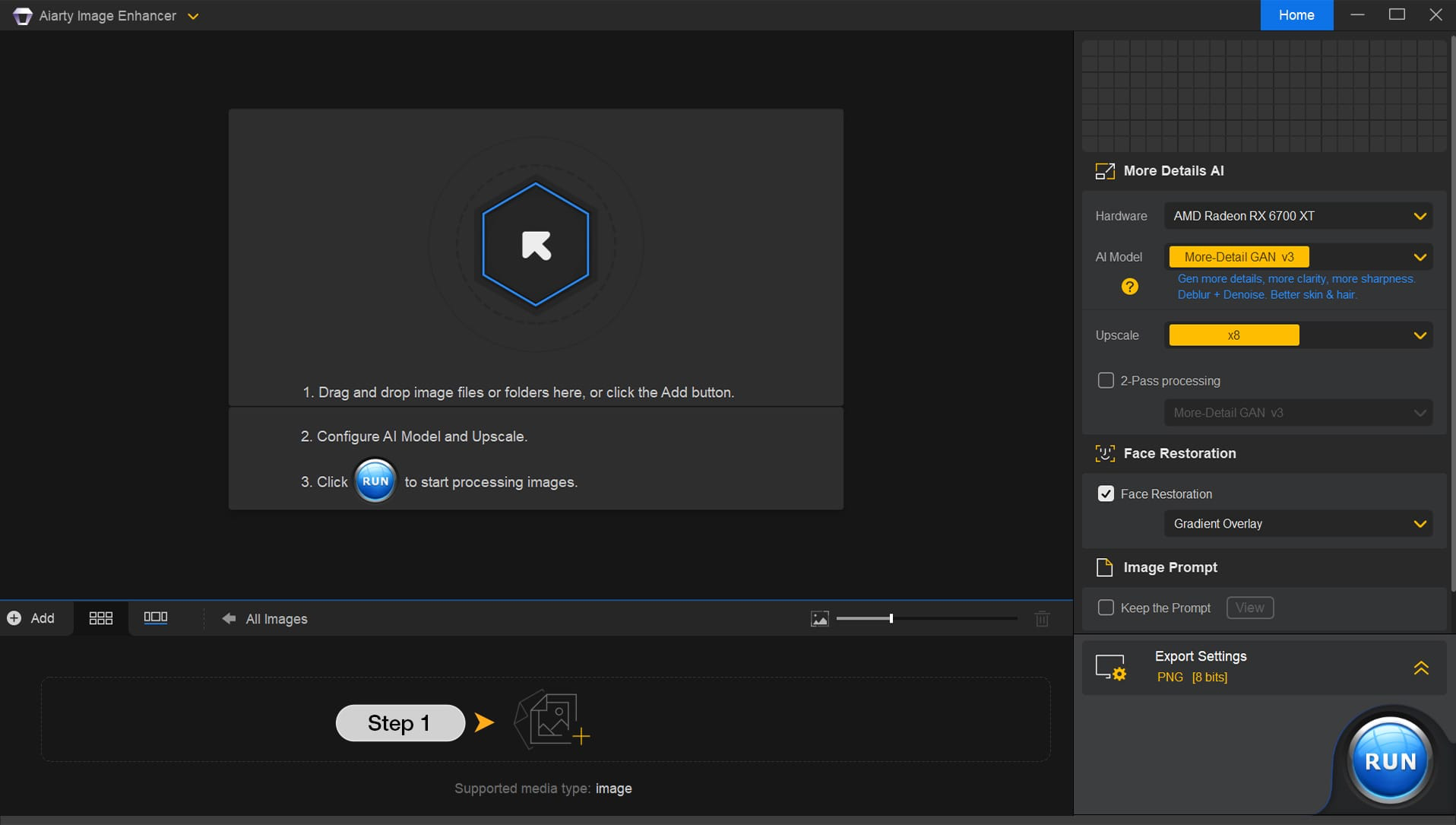Open the Gradient Overlay dropdown
This screenshot has height=825, width=1456.
coord(1299,523)
